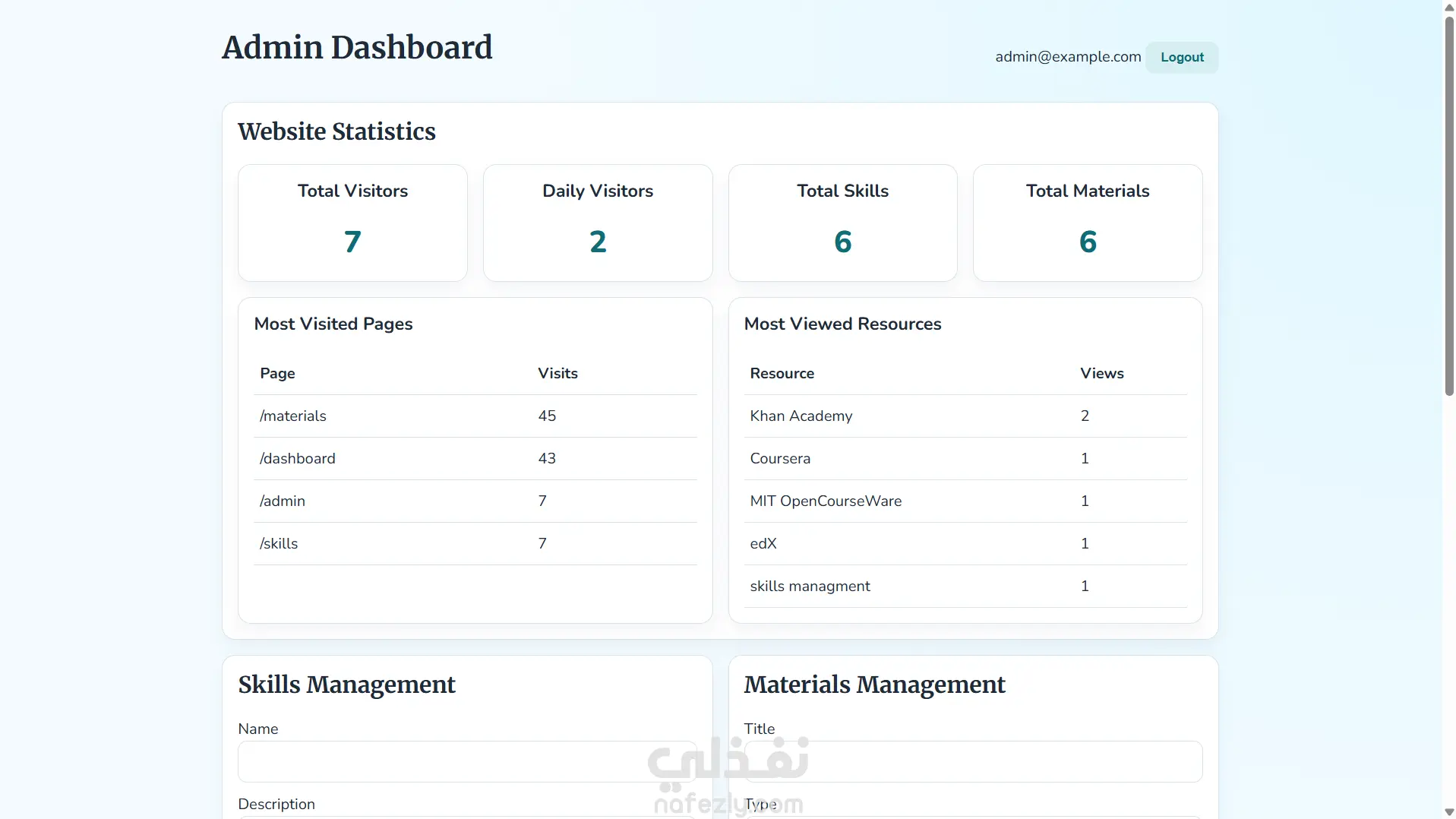Click the Description field label
1456x819 pixels.
tap(276, 804)
